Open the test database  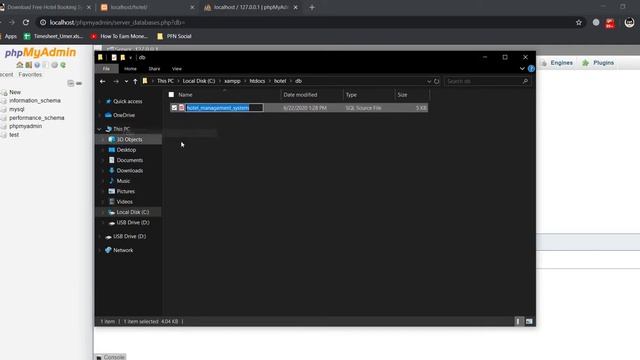tap(14, 135)
